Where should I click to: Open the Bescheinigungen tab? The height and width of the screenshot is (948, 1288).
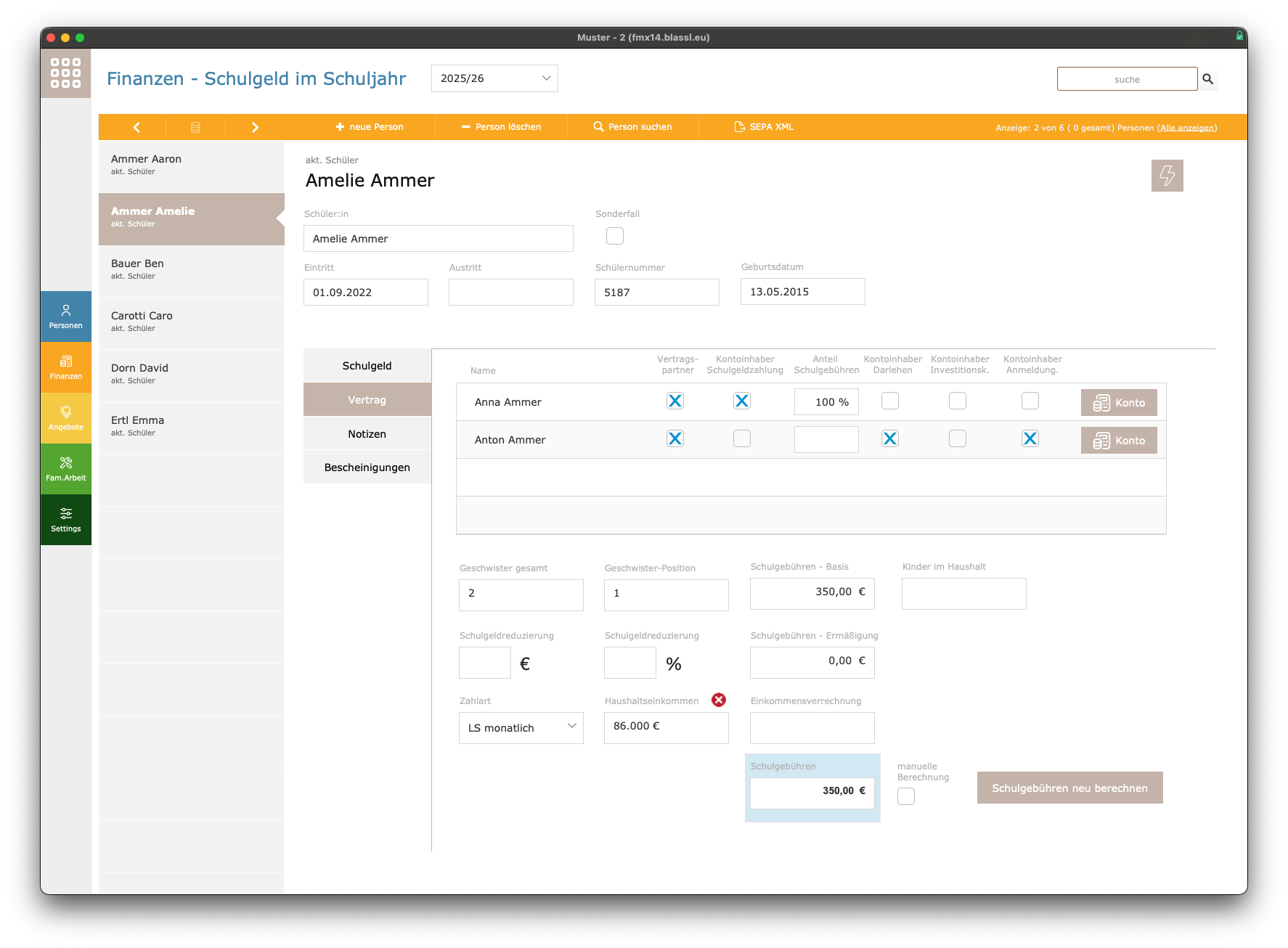click(x=367, y=467)
